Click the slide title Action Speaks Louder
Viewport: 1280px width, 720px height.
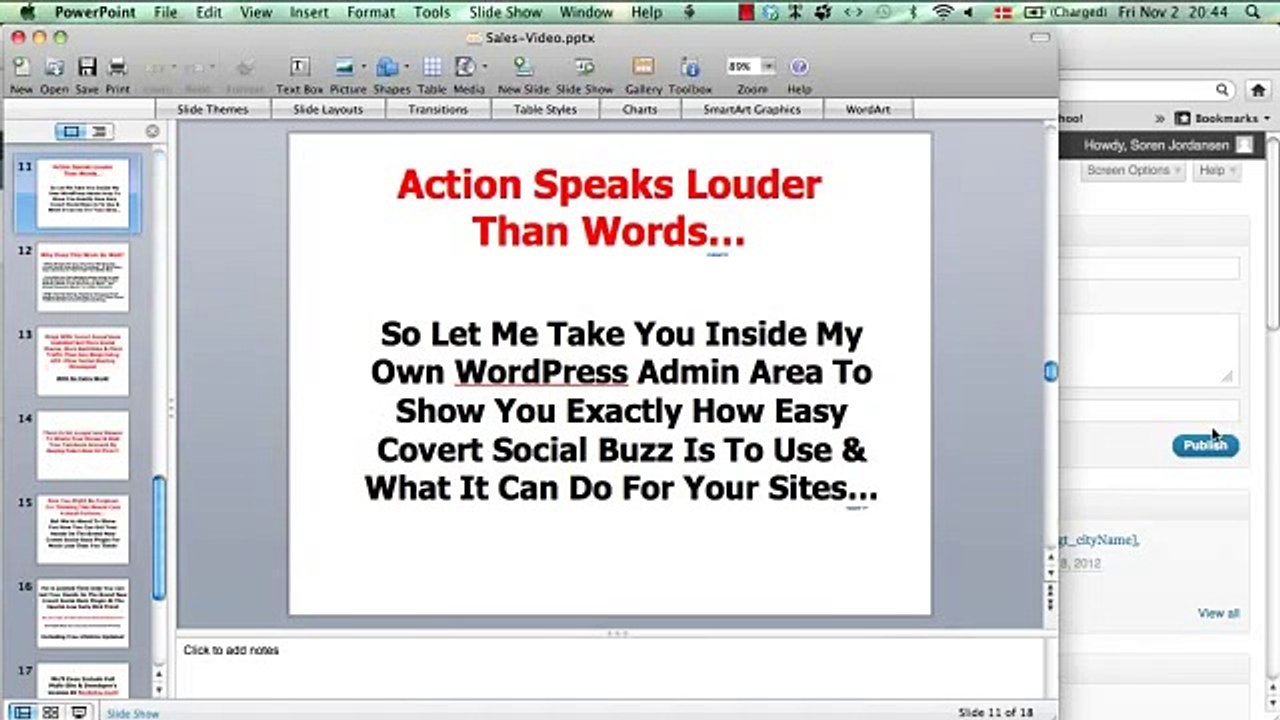[x=609, y=208]
